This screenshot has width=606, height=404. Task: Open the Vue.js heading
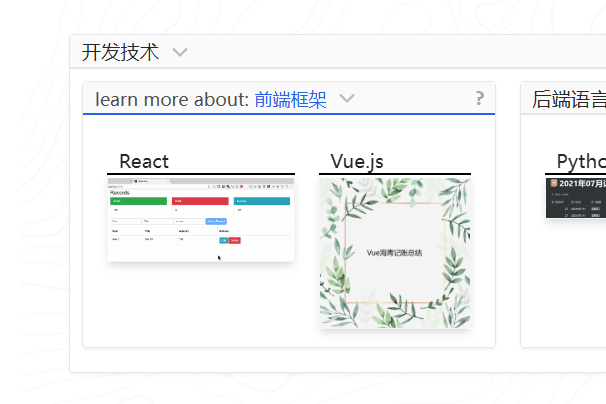(x=357, y=162)
